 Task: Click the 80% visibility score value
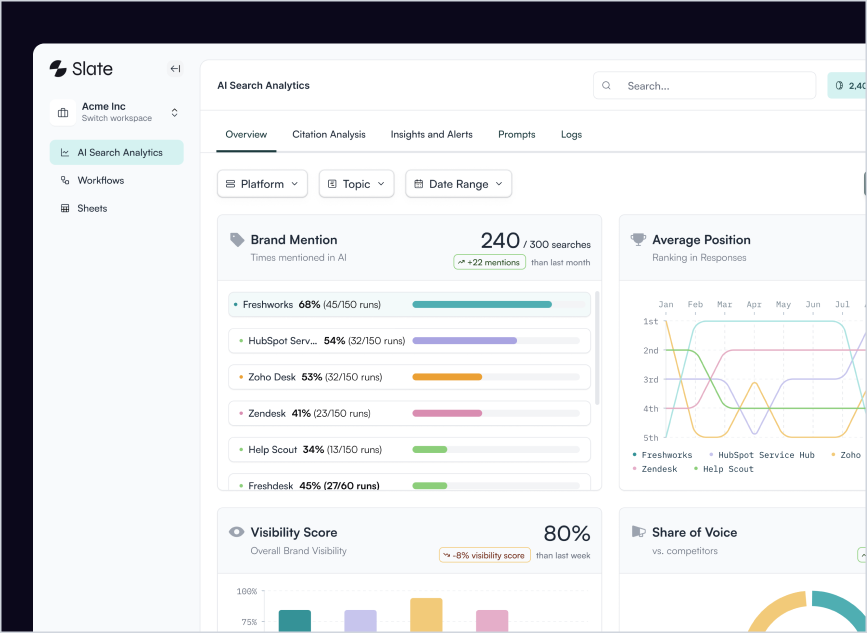(567, 533)
